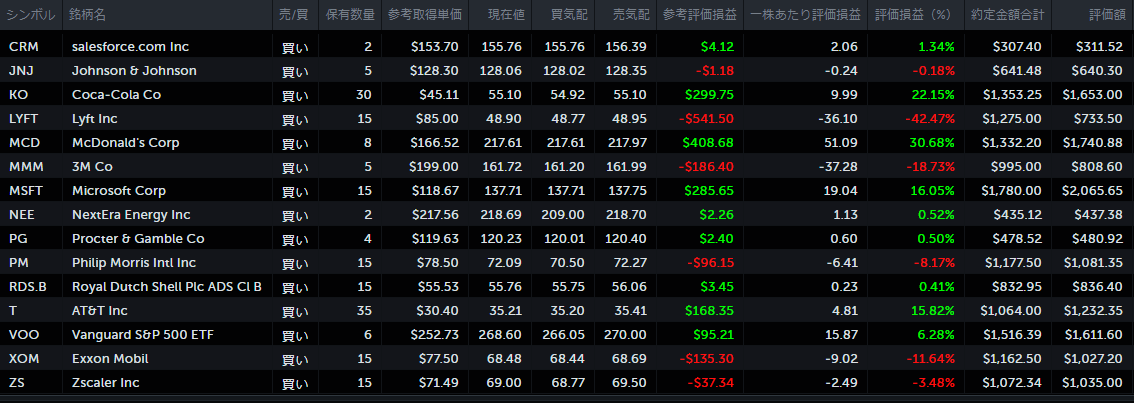Click Microsoft gain value $285.65
This screenshot has height=403, width=1134.
pos(711,191)
